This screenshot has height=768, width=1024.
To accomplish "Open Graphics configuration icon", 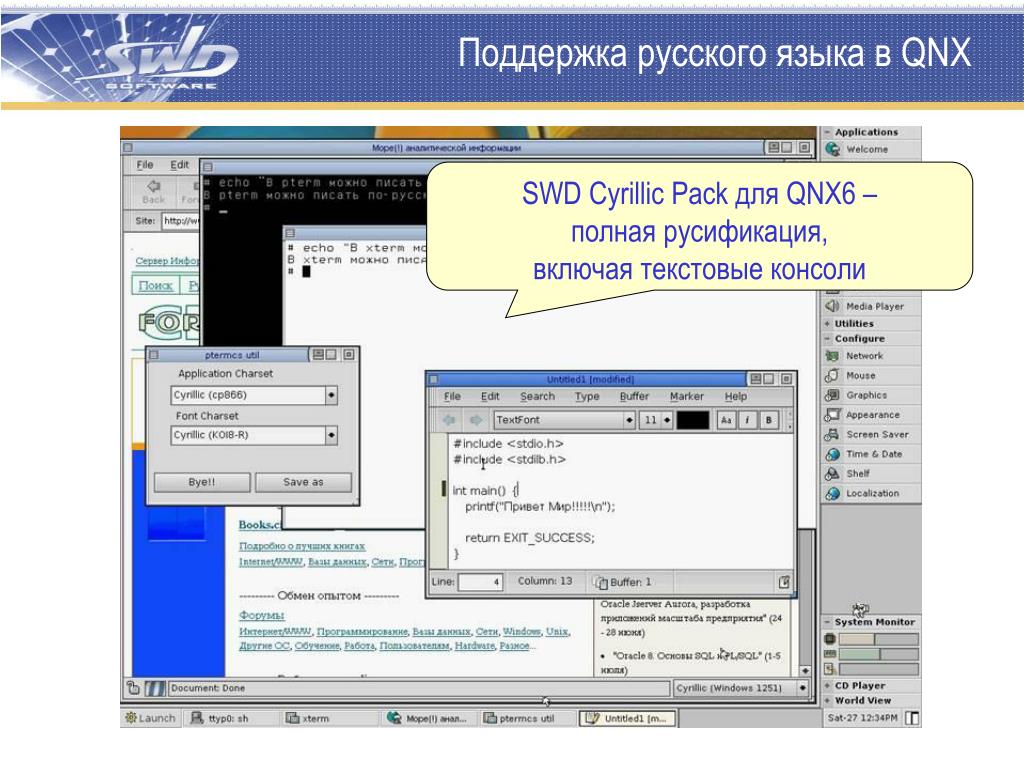I will (832, 395).
